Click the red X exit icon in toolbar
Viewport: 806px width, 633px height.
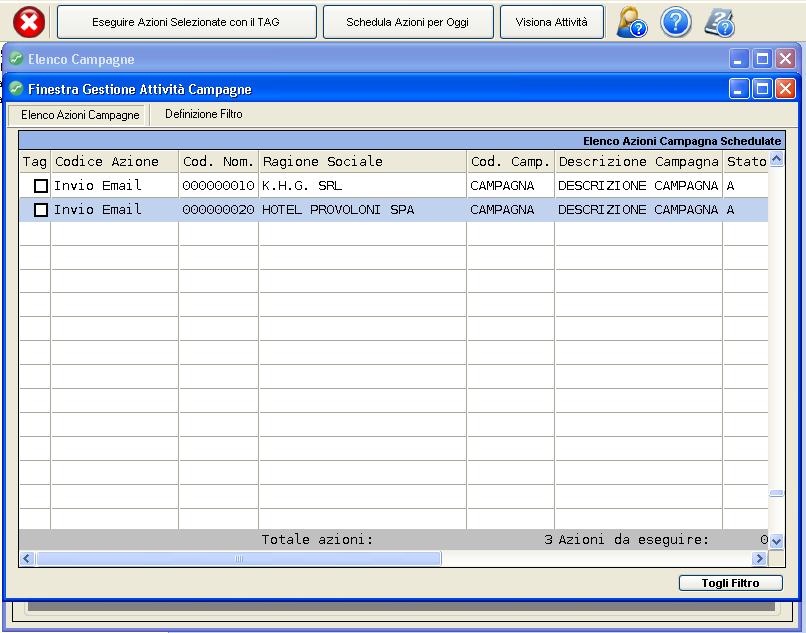pos(29,22)
